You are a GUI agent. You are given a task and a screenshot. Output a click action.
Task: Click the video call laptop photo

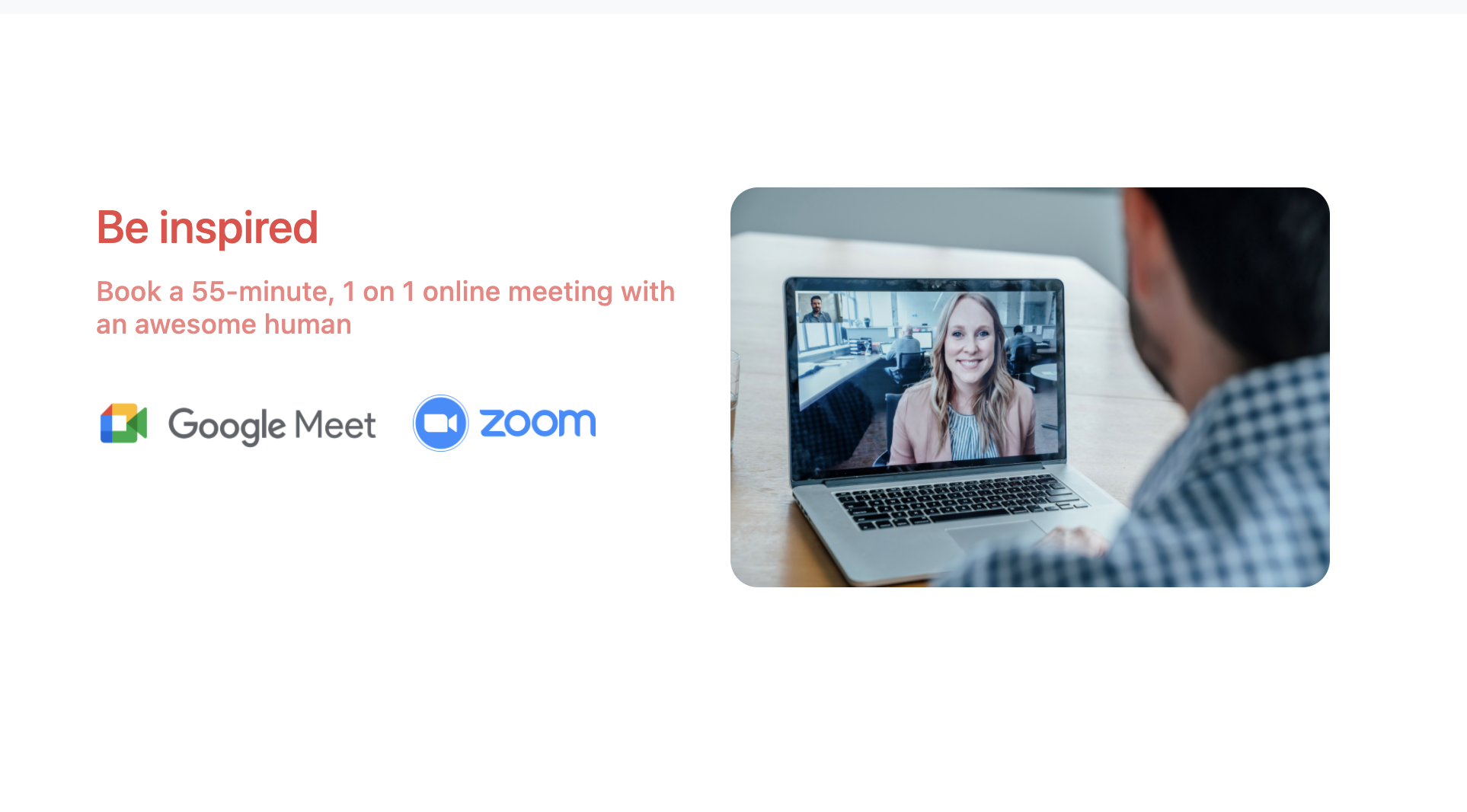(x=1030, y=387)
